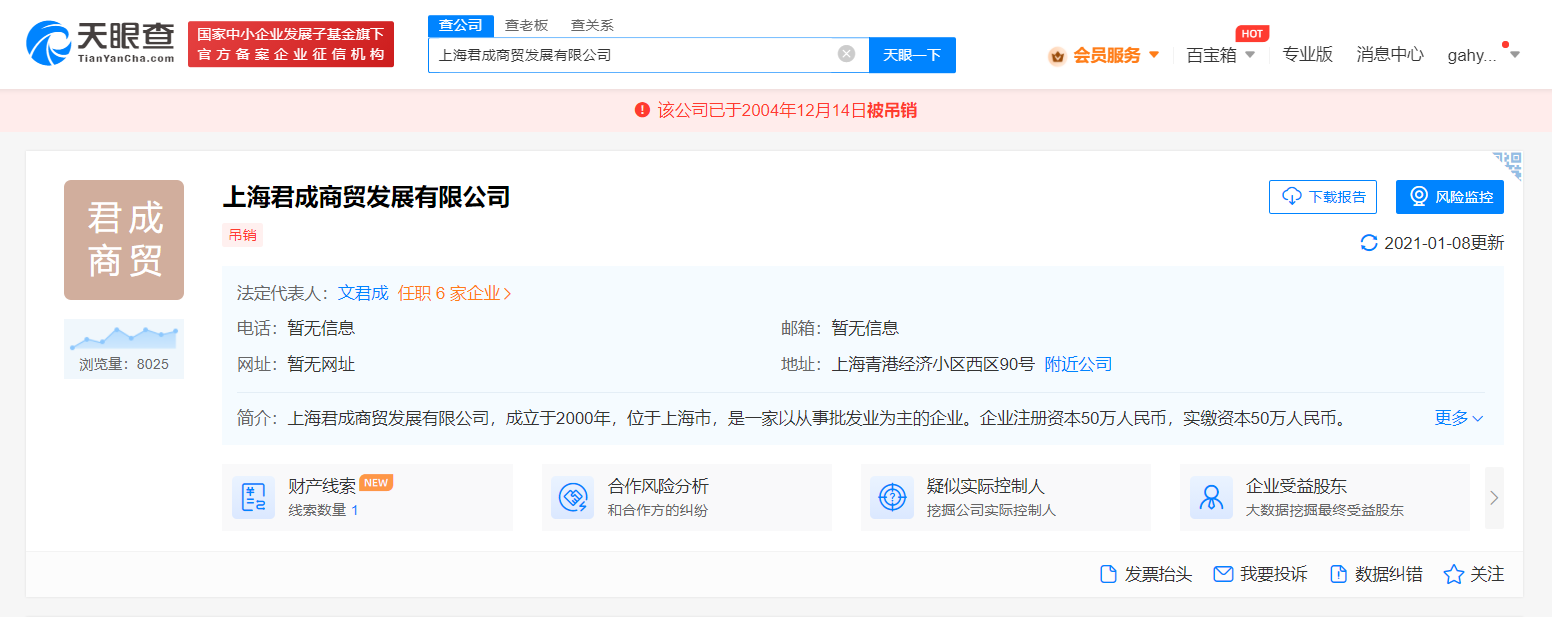The width and height of the screenshot is (1552, 617).
Task: Click the 我要投诉 envelope icon
Action: (x=1222, y=573)
